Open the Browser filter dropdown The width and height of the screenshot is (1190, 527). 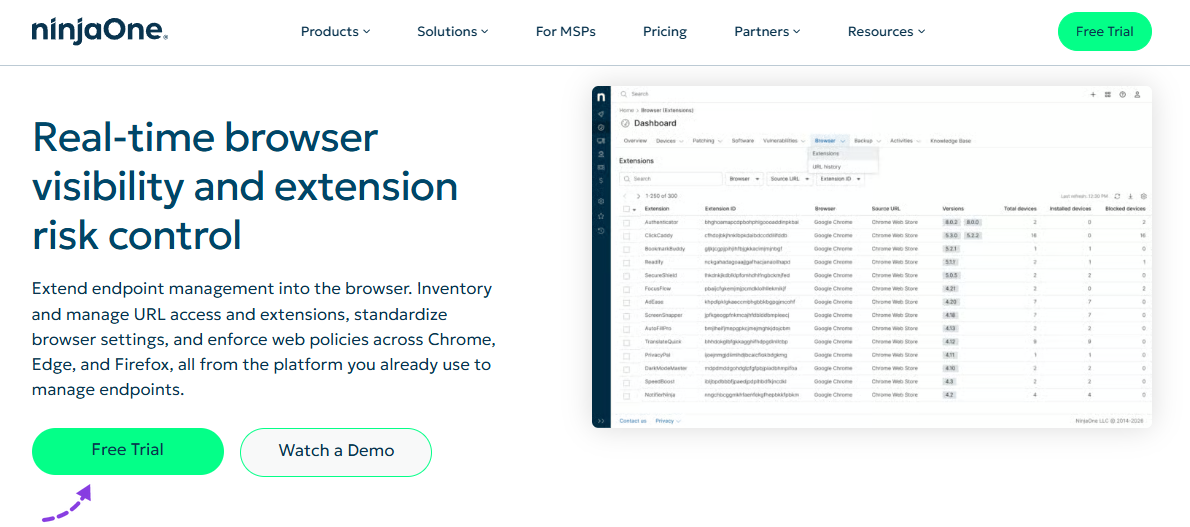point(745,179)
